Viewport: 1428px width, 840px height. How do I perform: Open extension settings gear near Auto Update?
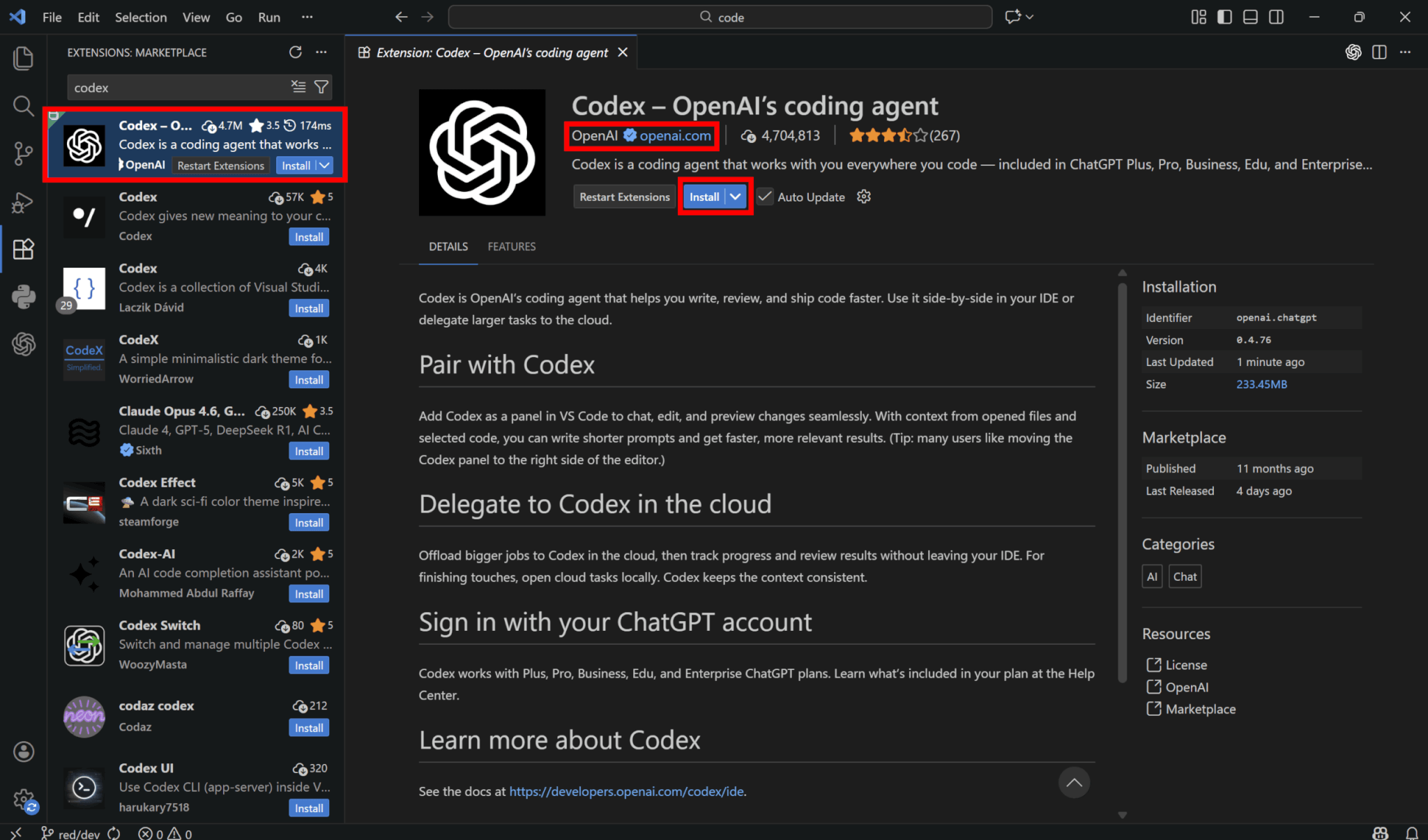pyautogui.click(x=864, y=197)
